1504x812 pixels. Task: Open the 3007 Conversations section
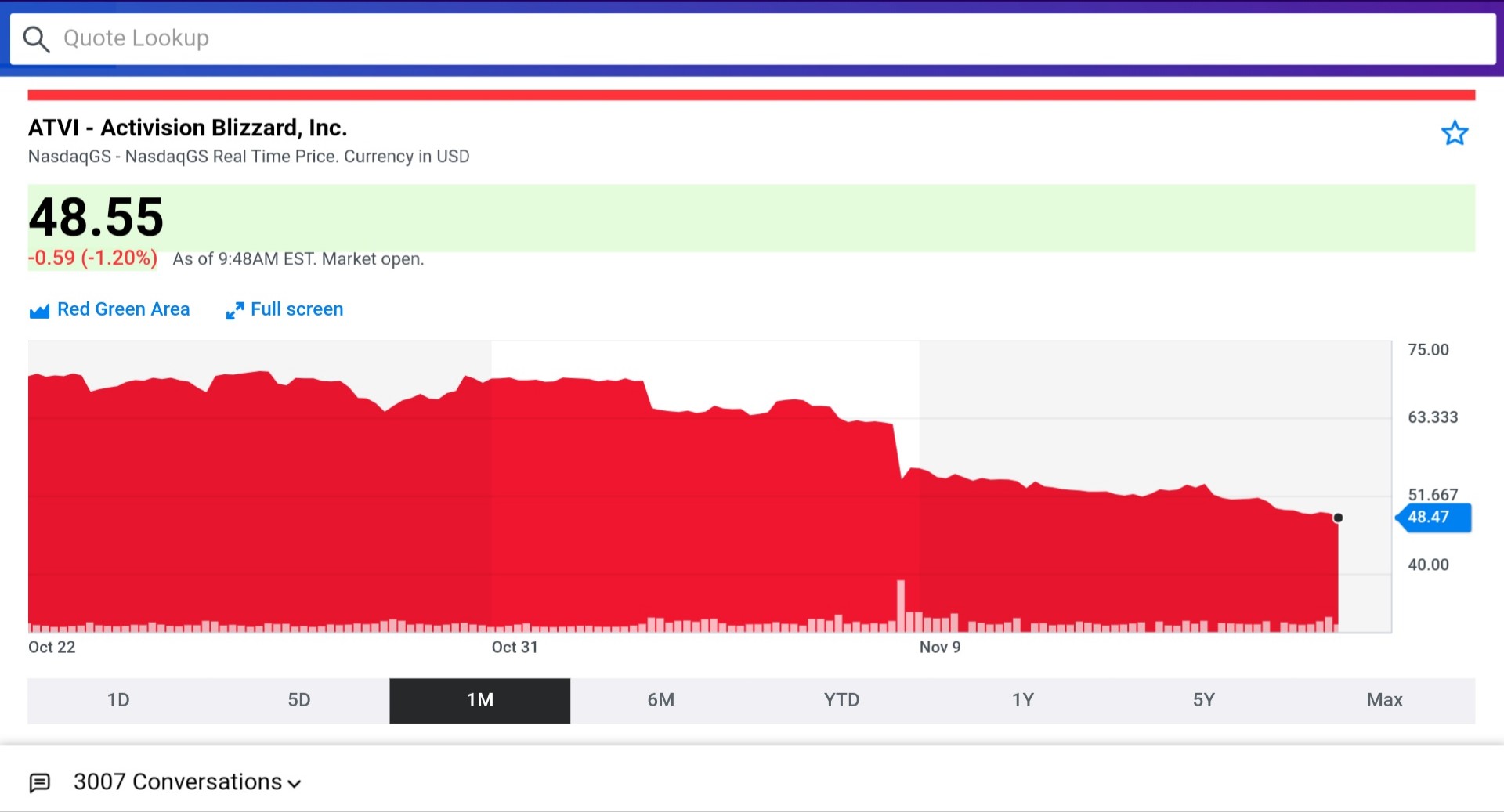pos(178,781)
